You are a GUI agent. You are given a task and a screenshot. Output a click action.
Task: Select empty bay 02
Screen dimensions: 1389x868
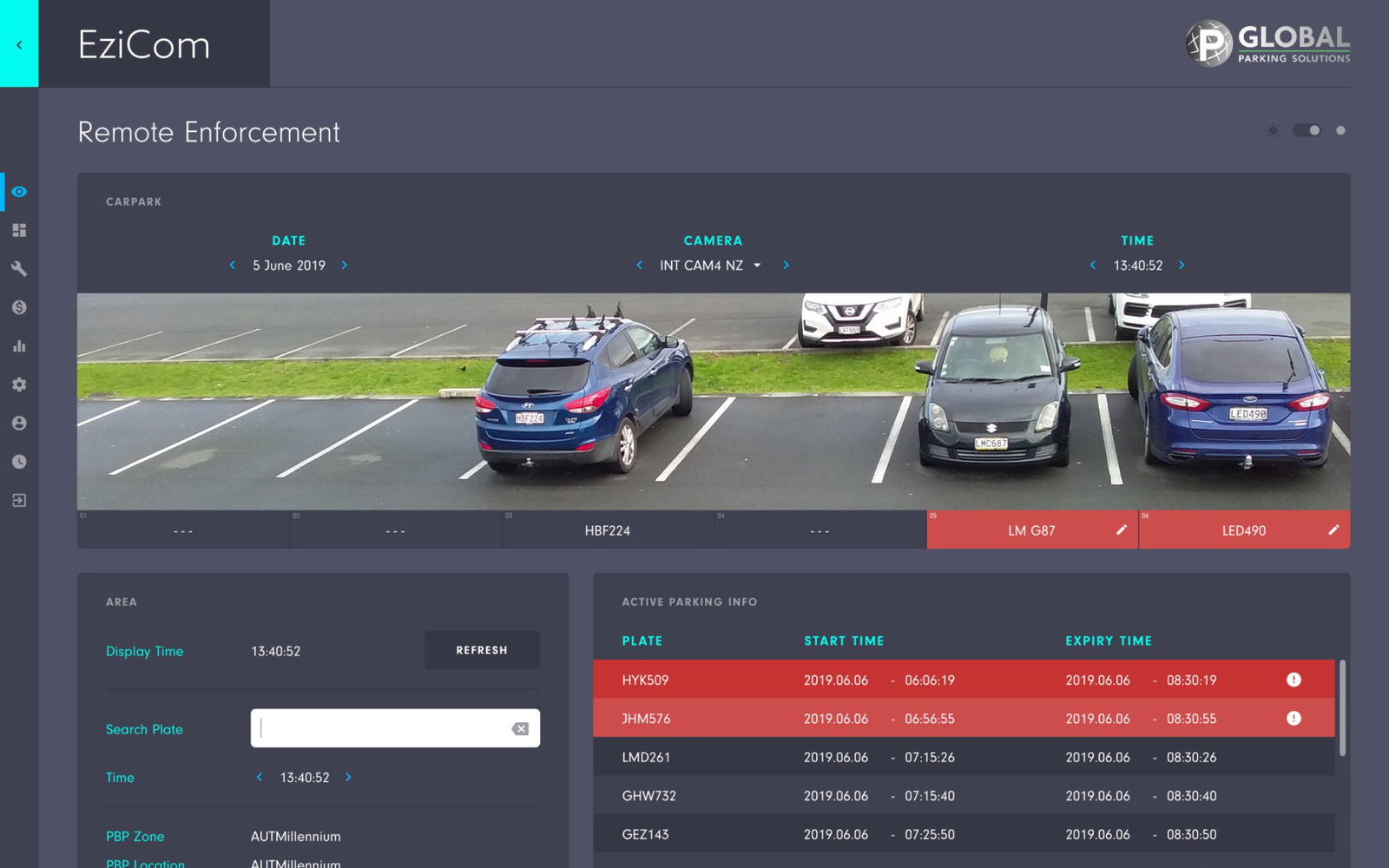396,529
